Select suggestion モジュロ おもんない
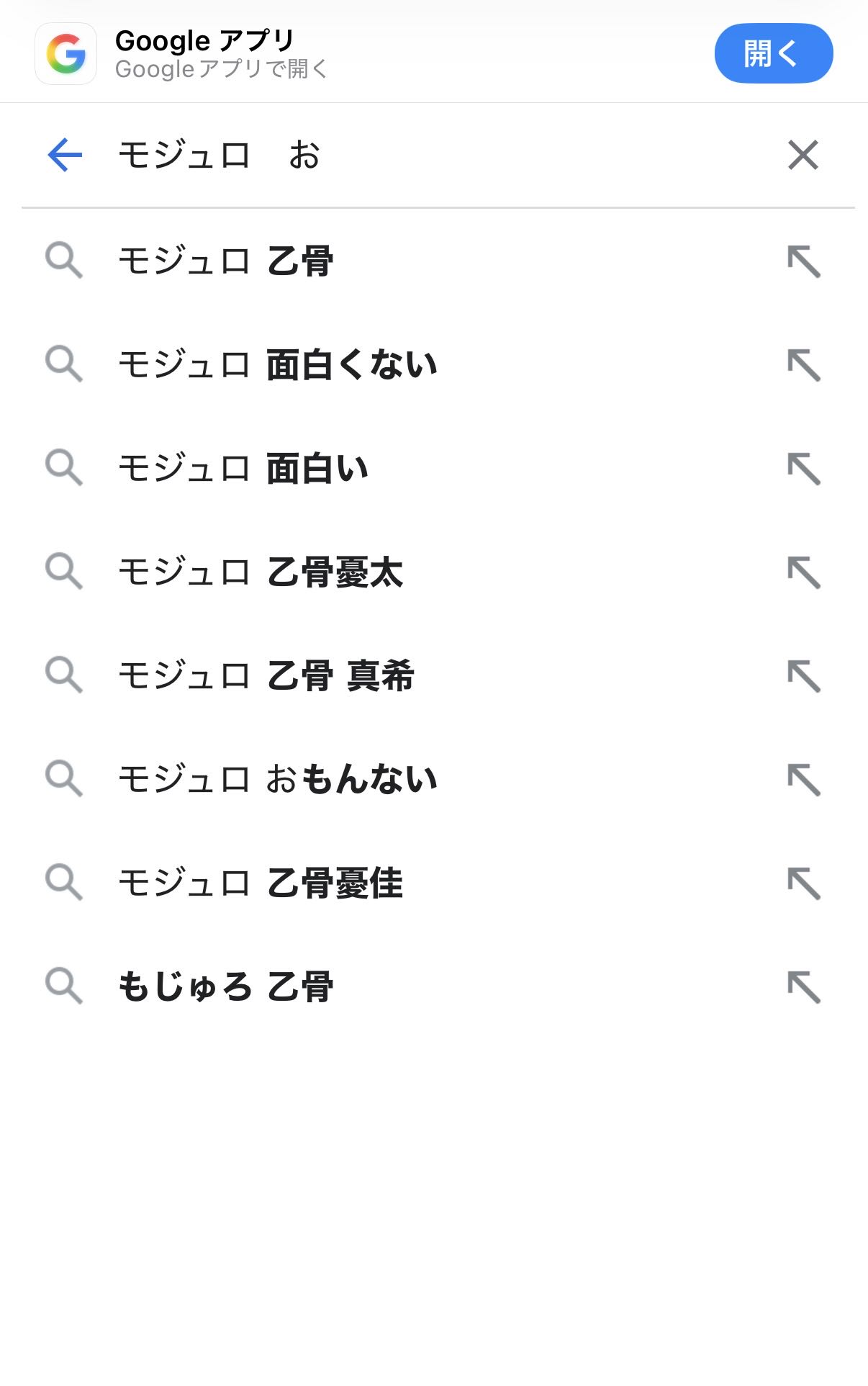The image size is (868, 1386). click(x=278, y=780)
